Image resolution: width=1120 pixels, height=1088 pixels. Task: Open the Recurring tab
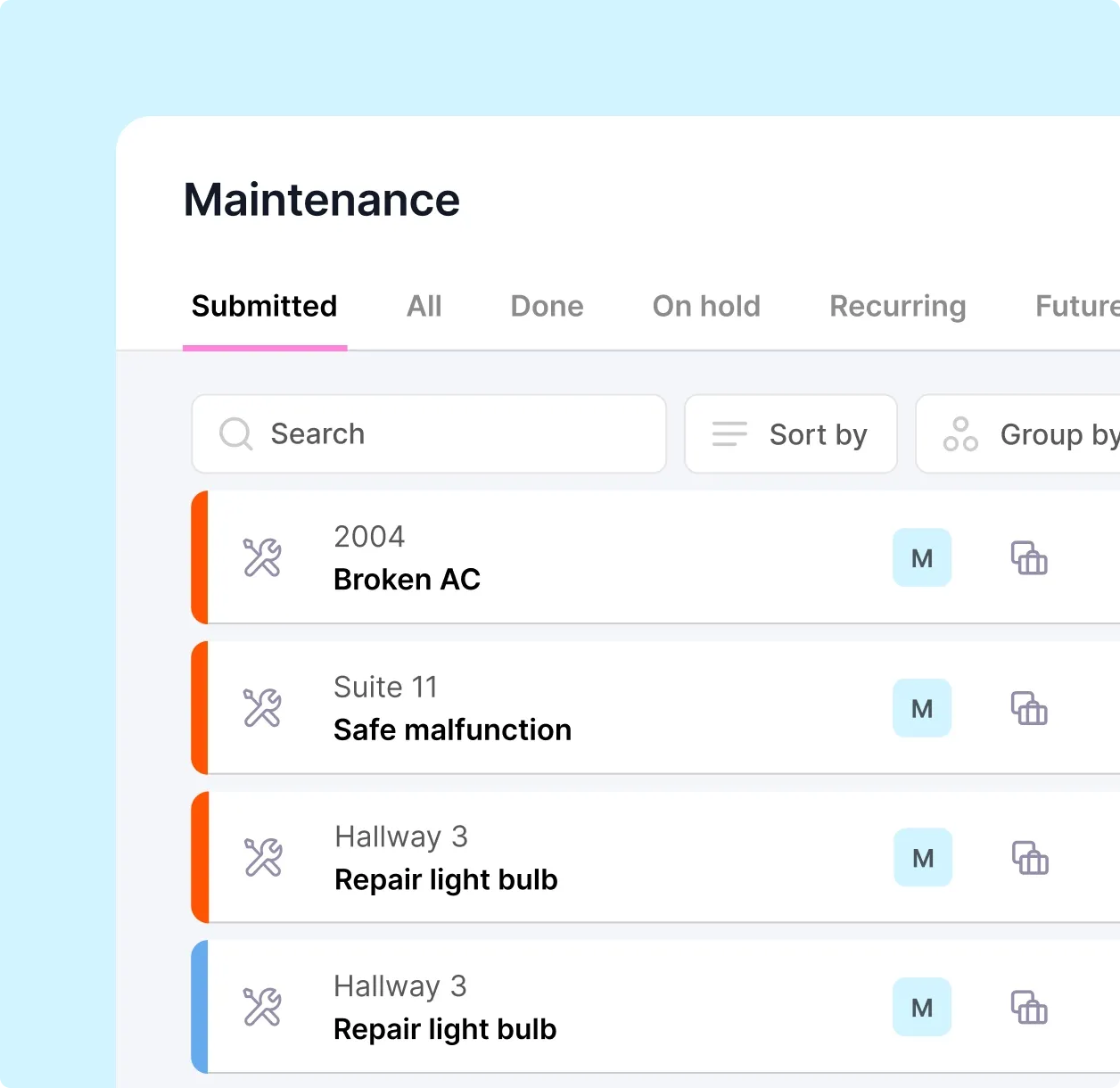(898, 306)
